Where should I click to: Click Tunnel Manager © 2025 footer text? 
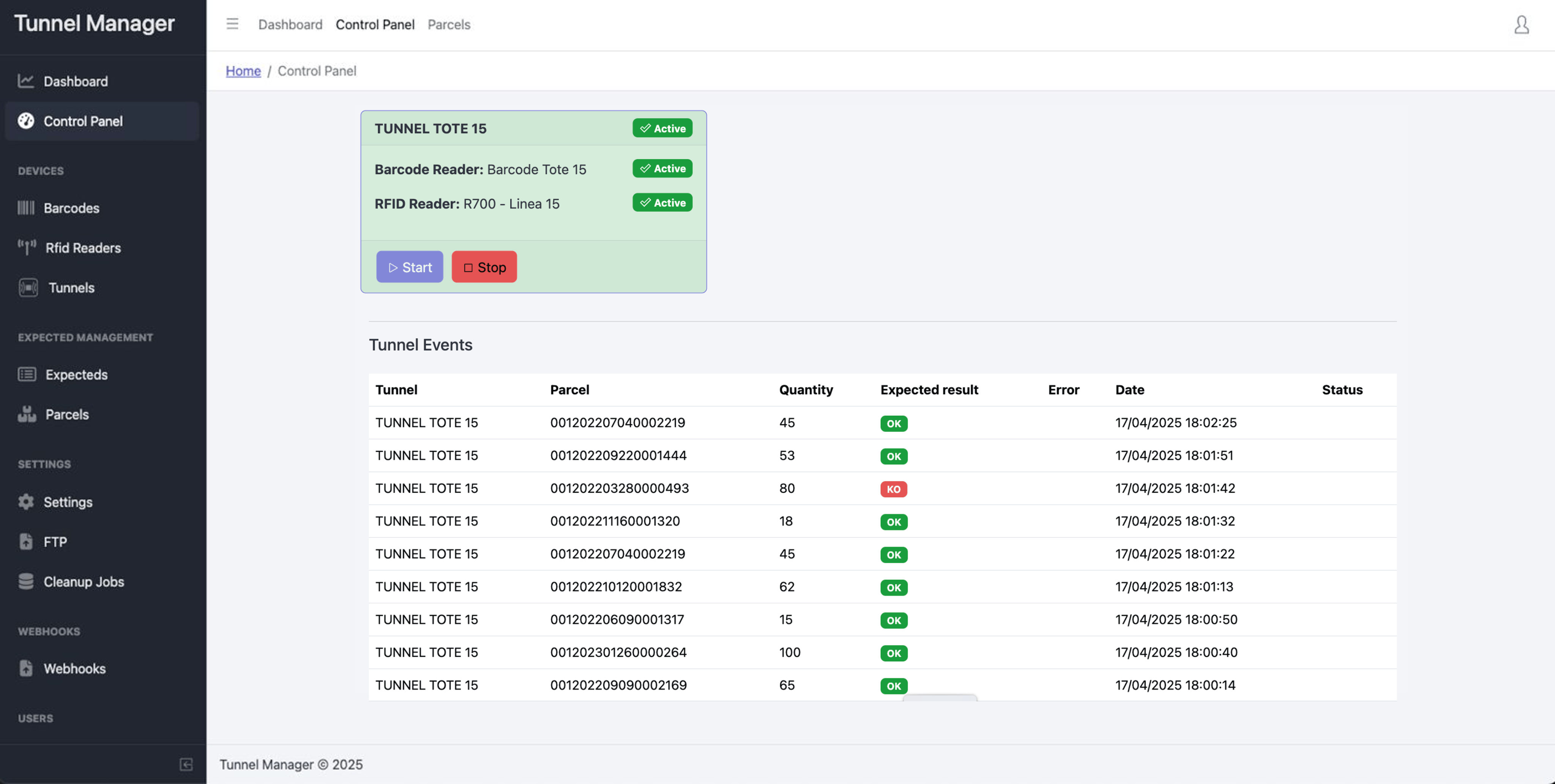coord(291,765)
